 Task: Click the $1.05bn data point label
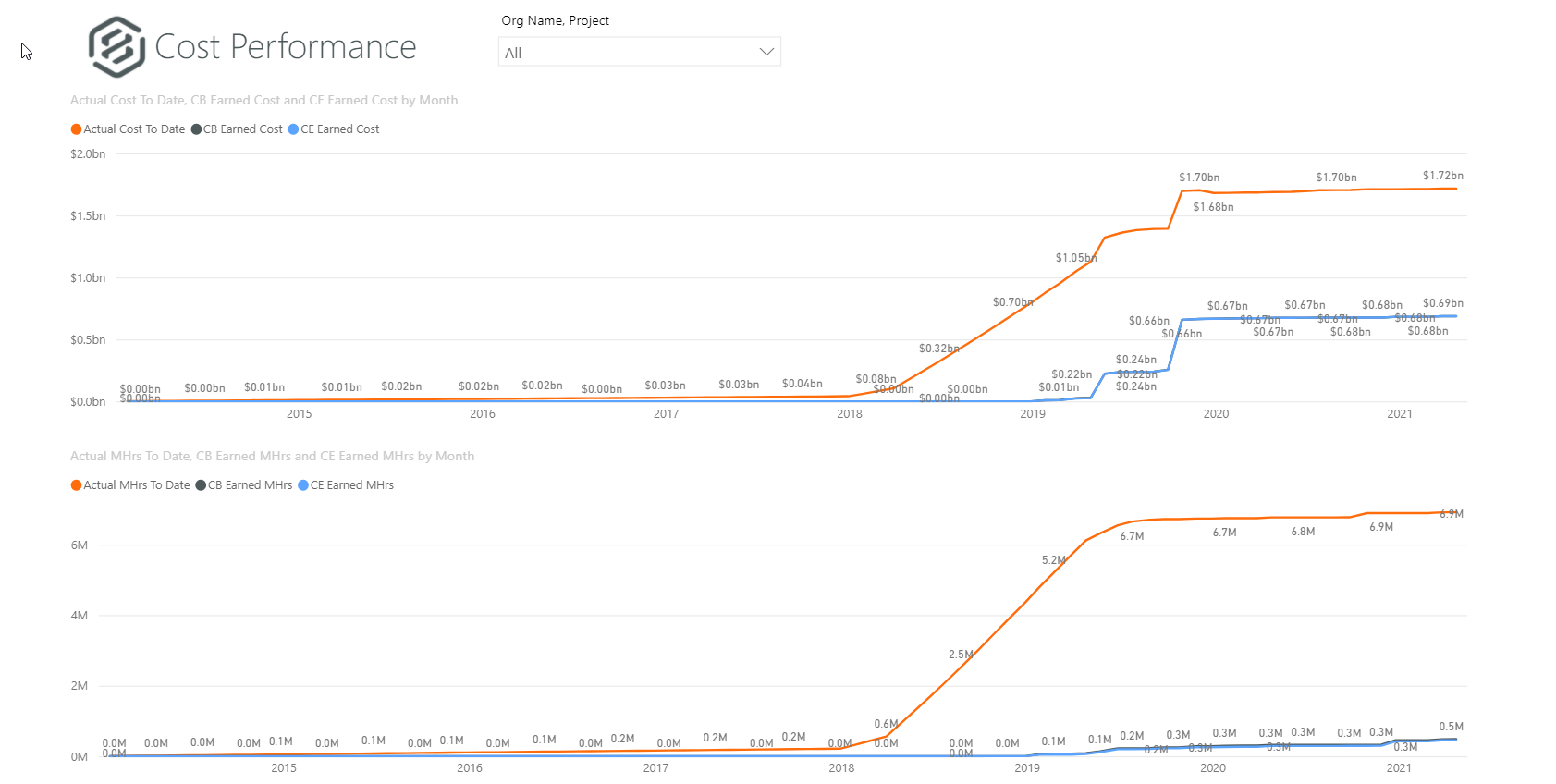coord(1075,258)
